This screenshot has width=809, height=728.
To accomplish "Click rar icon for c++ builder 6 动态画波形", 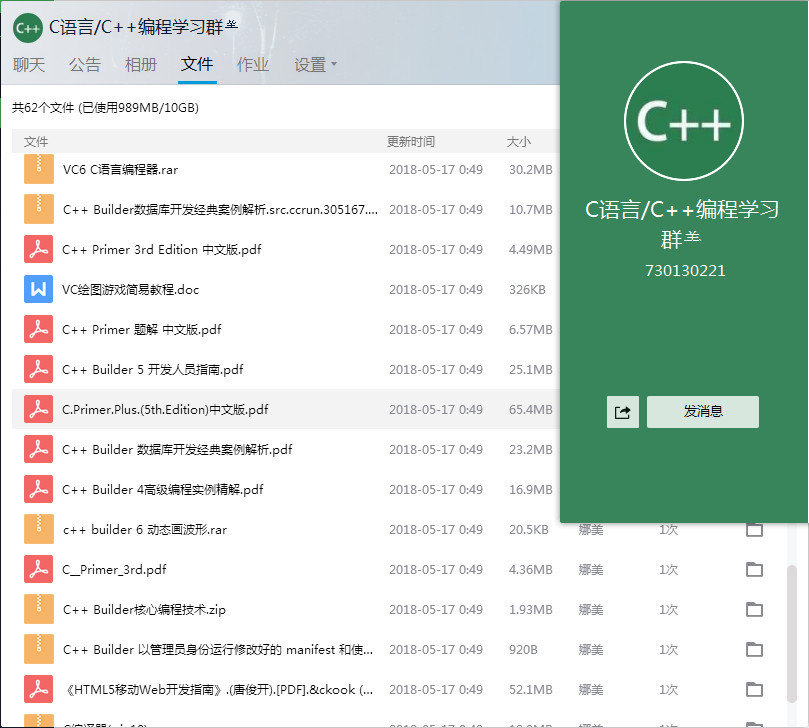I will click(x=39, y=529).
